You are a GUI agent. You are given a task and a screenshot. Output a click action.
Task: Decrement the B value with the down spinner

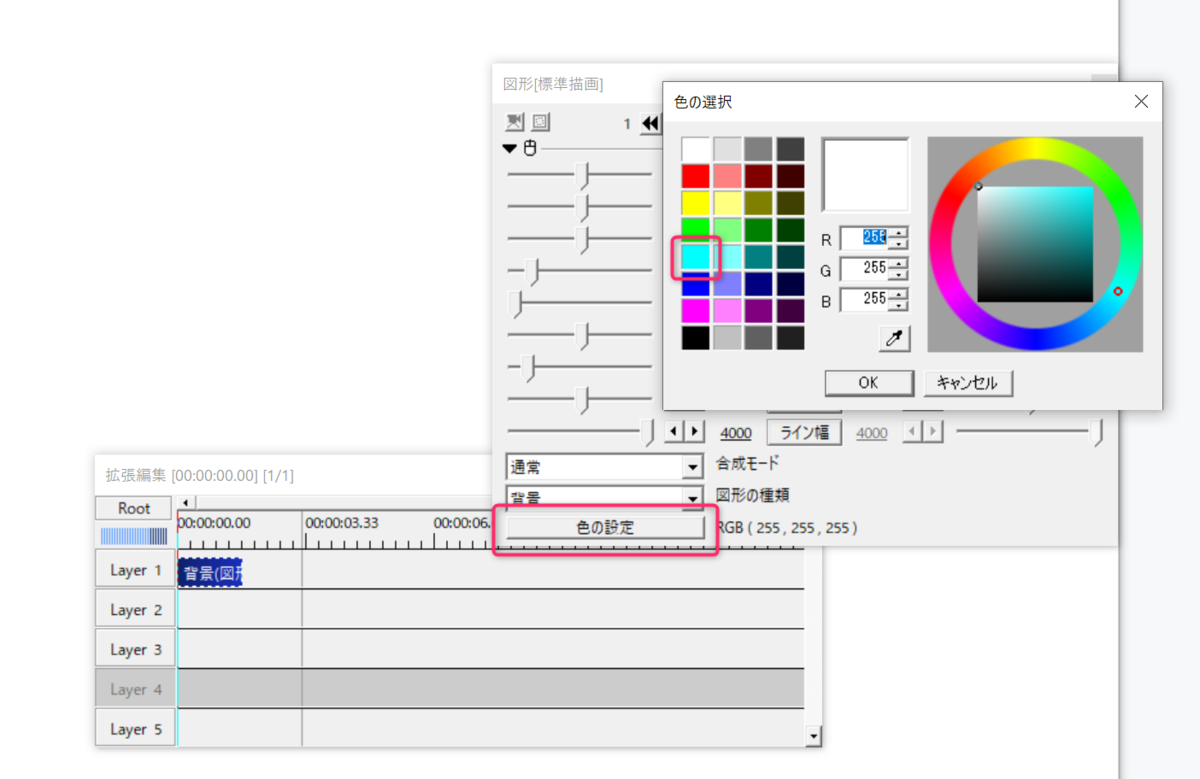[x=897, y=304]
